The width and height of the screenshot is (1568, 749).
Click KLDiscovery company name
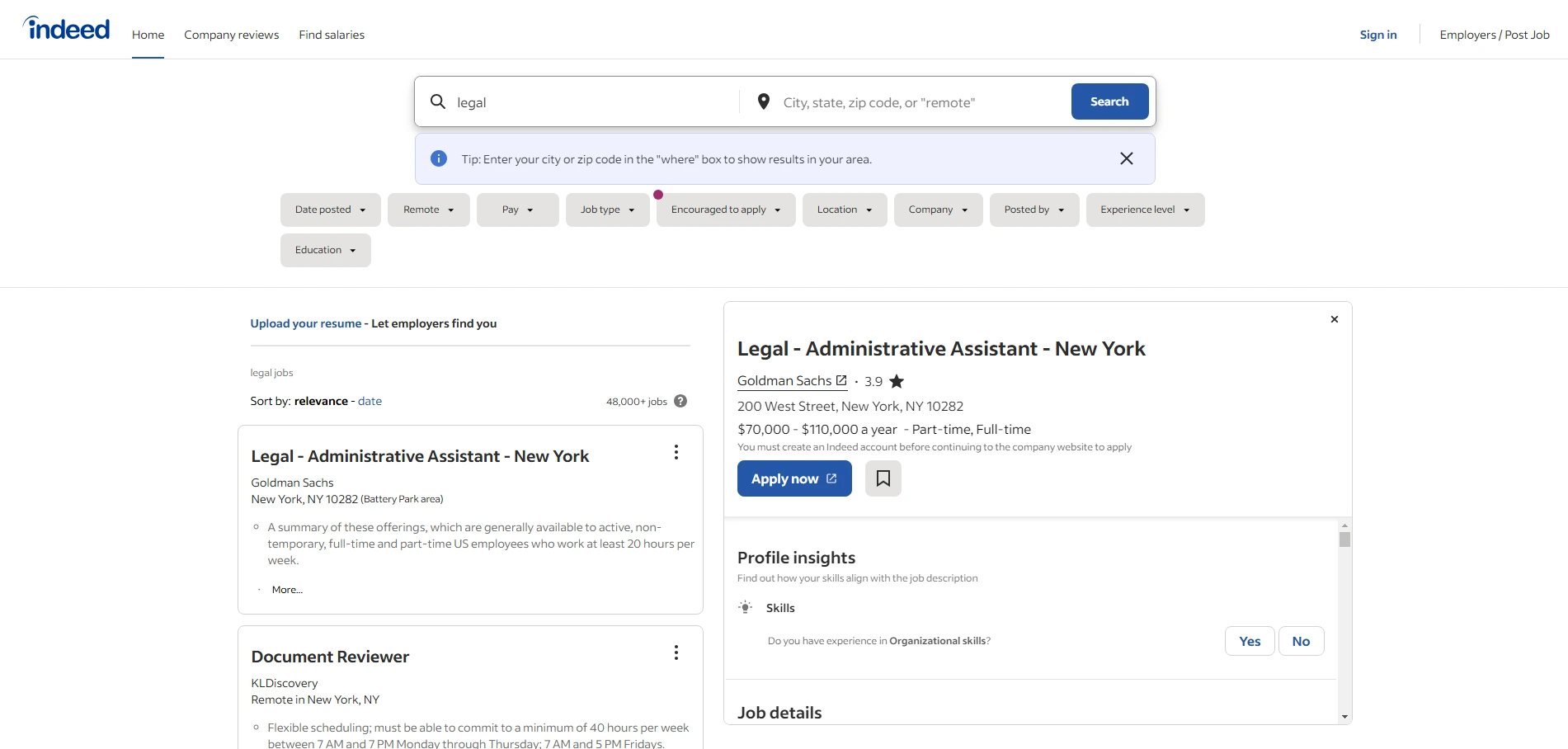(285, 683)
